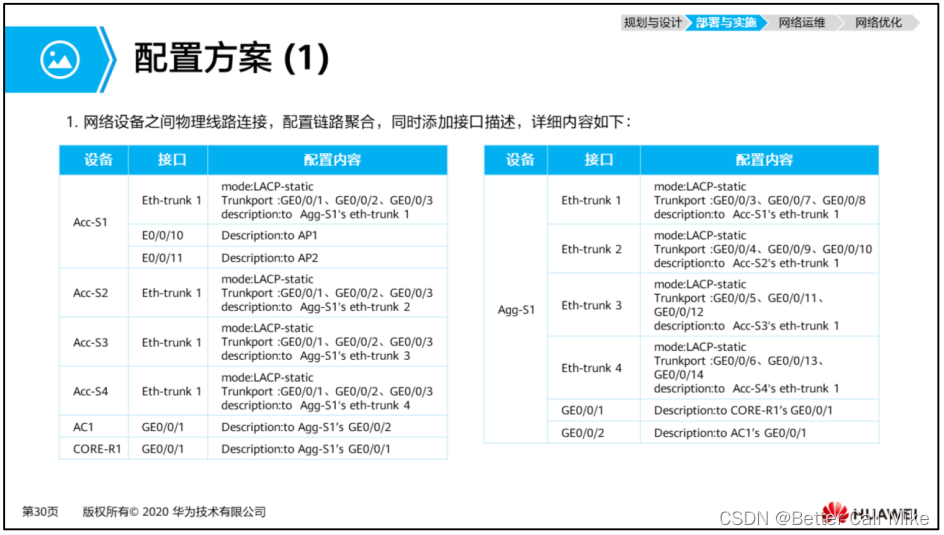Click the description to Acc-S4's eth-trunk 1
944x535 pixels.
coord(747,389)
